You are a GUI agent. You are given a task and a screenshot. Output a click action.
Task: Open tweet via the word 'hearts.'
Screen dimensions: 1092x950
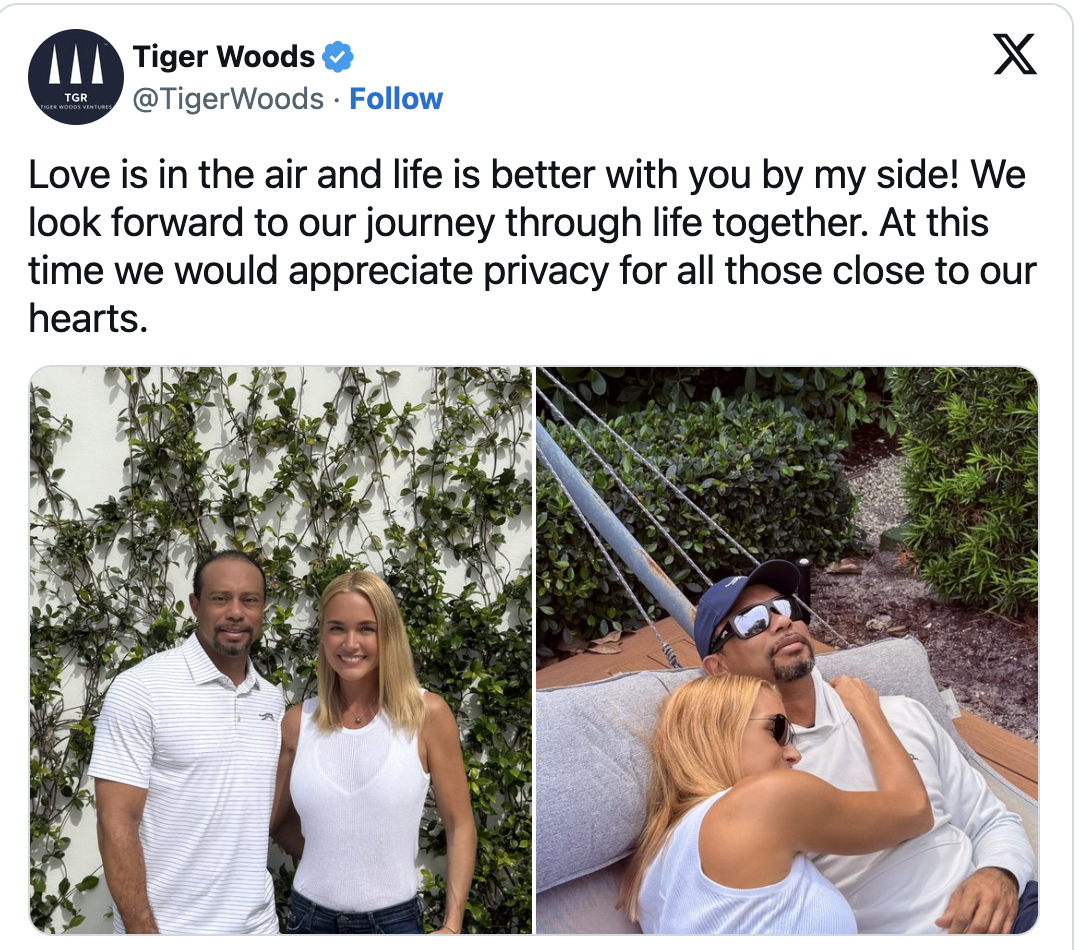(88, 319)
